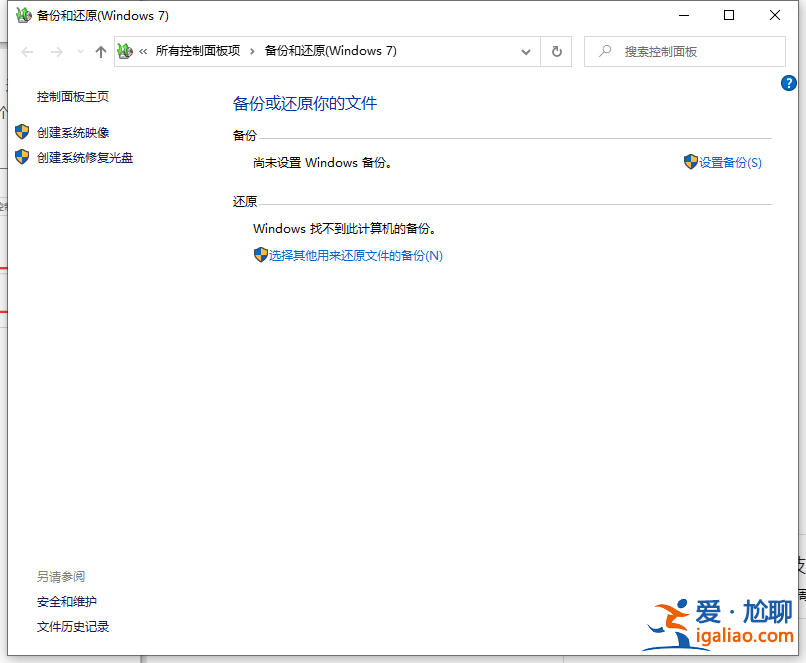This screenshot has height=663, width=806.
Task: Click the shield icon next to 创建系统映像
Action: click(22, 132)
